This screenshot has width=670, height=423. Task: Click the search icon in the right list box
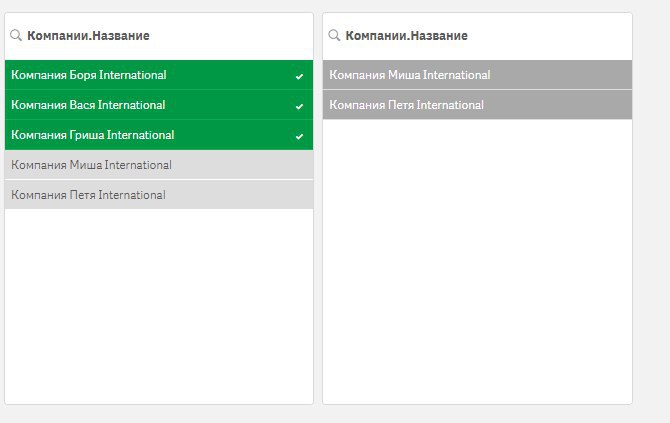[x=334, y=36]
